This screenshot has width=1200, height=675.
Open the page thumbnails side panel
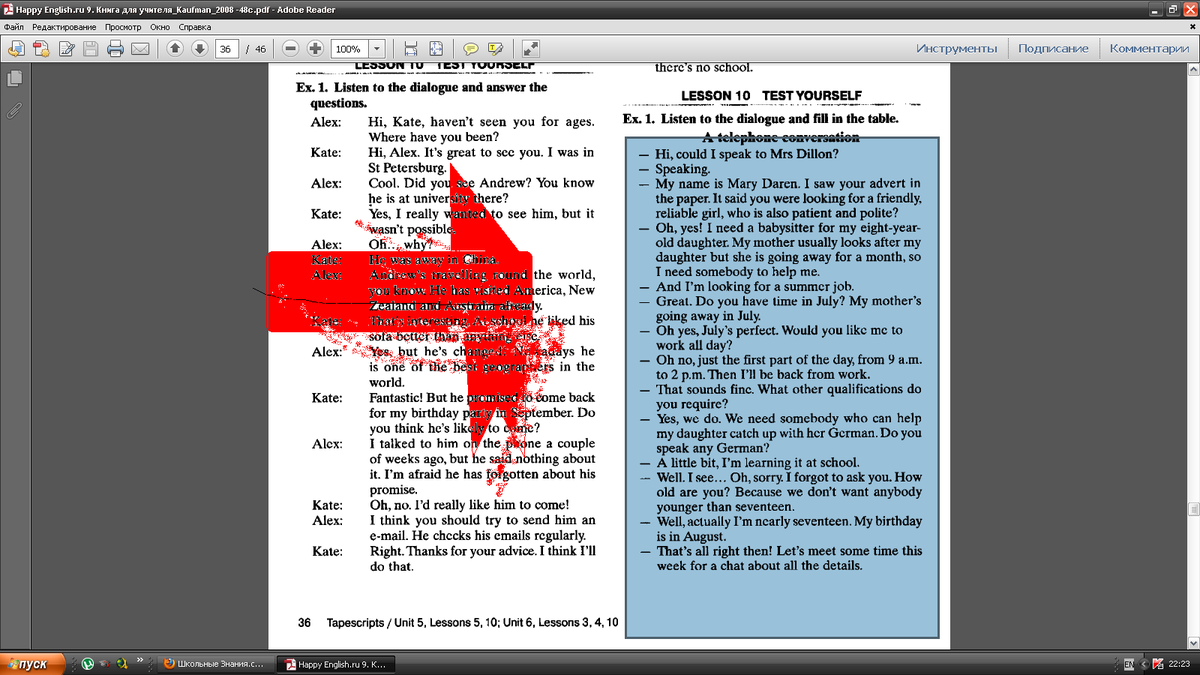pyautogui.click(x=14, y=79)
